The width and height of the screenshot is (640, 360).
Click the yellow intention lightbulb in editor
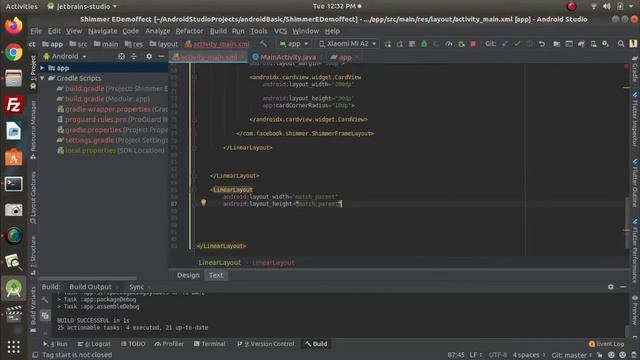203,202
